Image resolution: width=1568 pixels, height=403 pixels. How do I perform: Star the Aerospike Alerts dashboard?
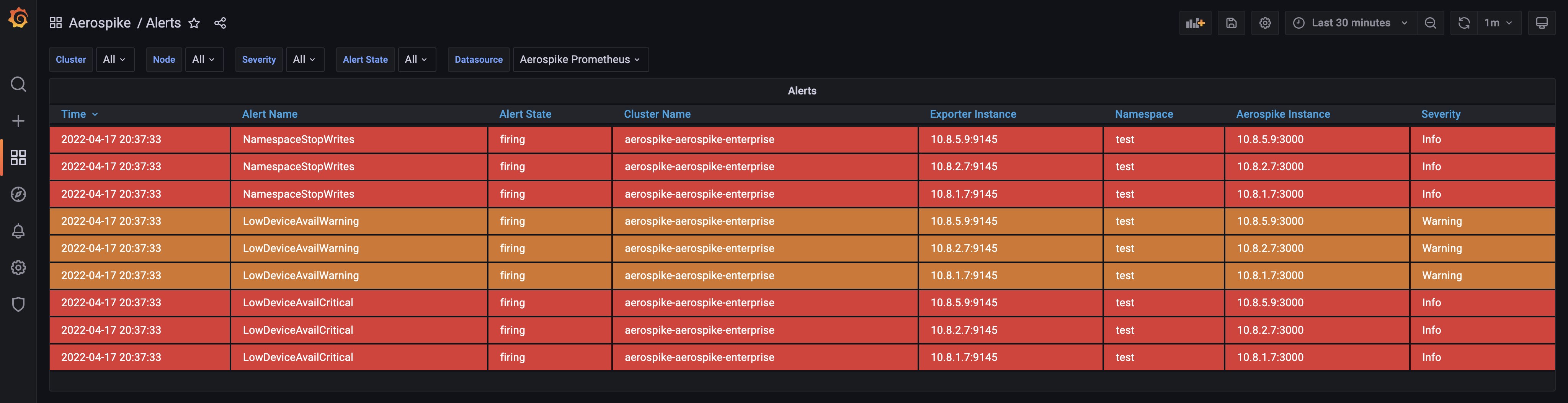tap(194, 23)
